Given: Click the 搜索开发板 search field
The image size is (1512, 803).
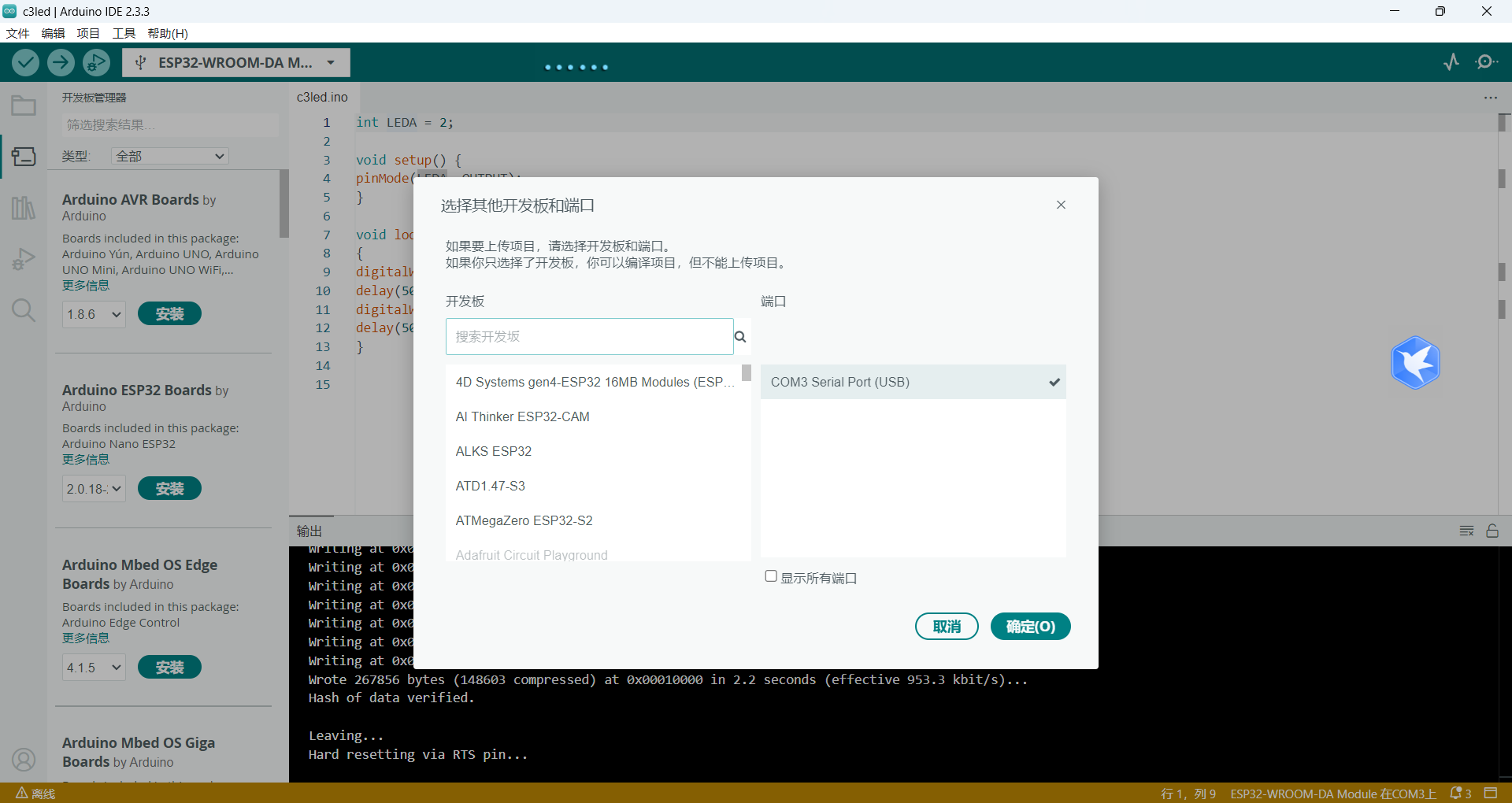Looking at the screenshot, I should (x=589, y=337).
